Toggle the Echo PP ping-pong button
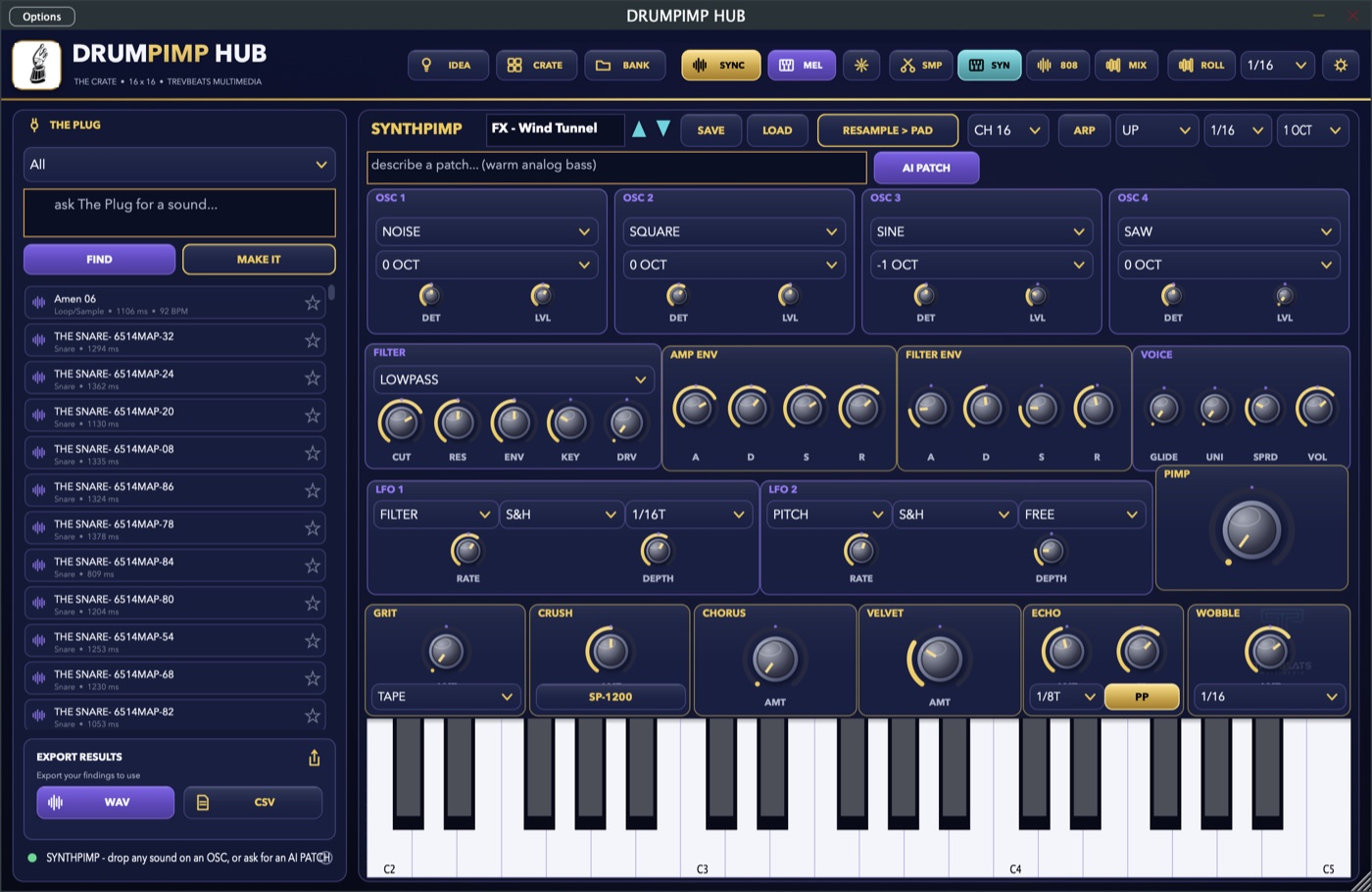1372x892 pixels. point(1142,697)
